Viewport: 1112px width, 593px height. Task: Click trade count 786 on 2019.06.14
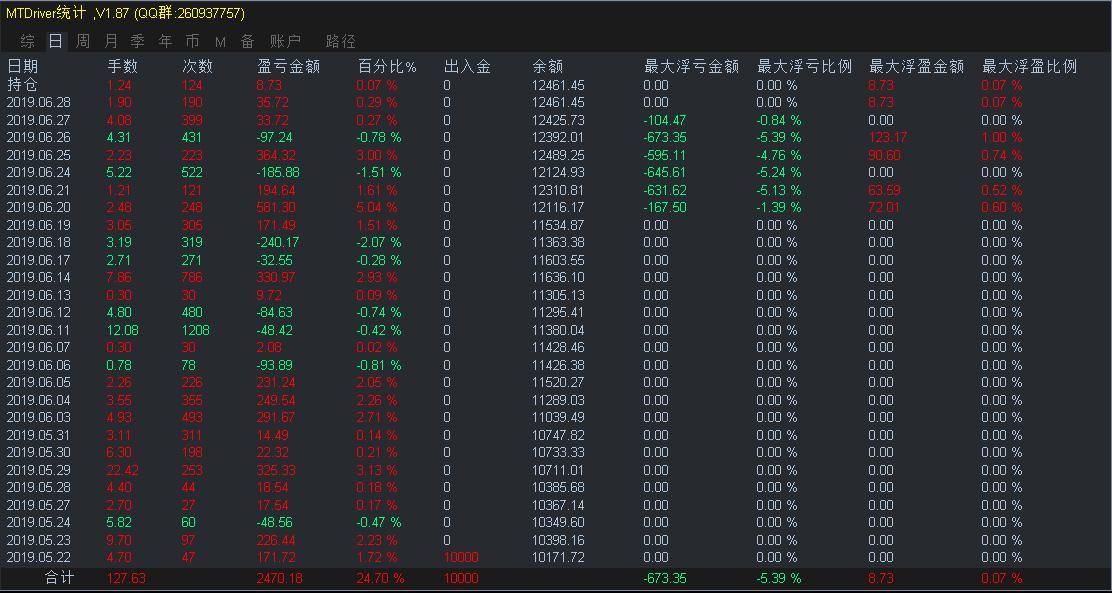coord(193,277)
